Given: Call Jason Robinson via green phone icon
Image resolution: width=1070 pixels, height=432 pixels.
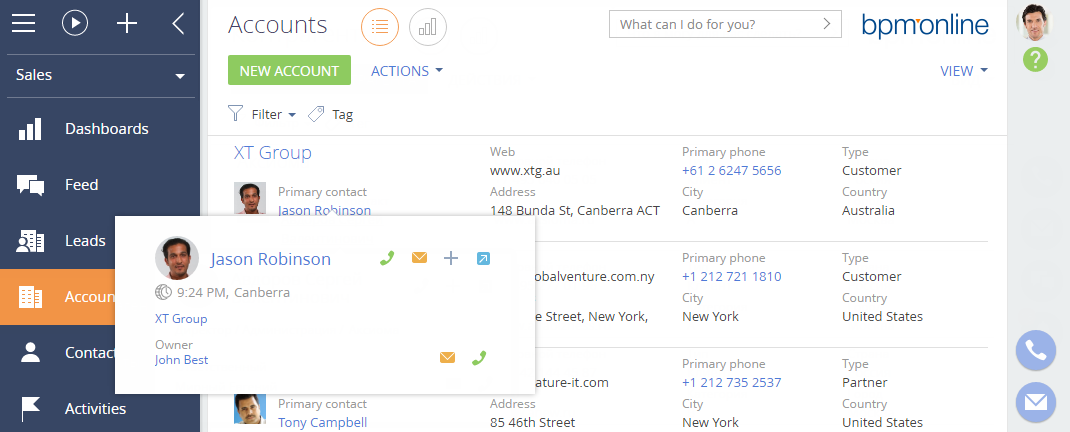Looking at the screenshot, I should tap(387, 259).
